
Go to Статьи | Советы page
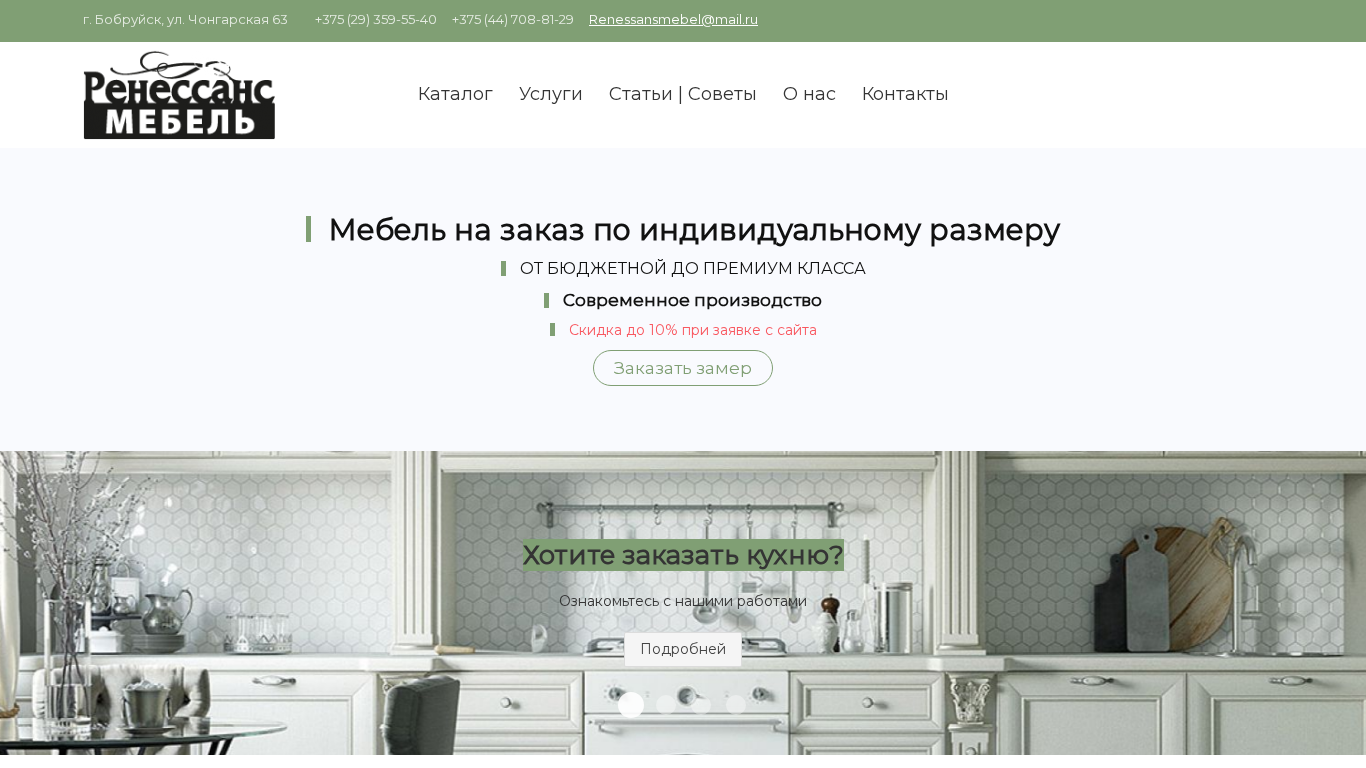click(x=683, y=94)
